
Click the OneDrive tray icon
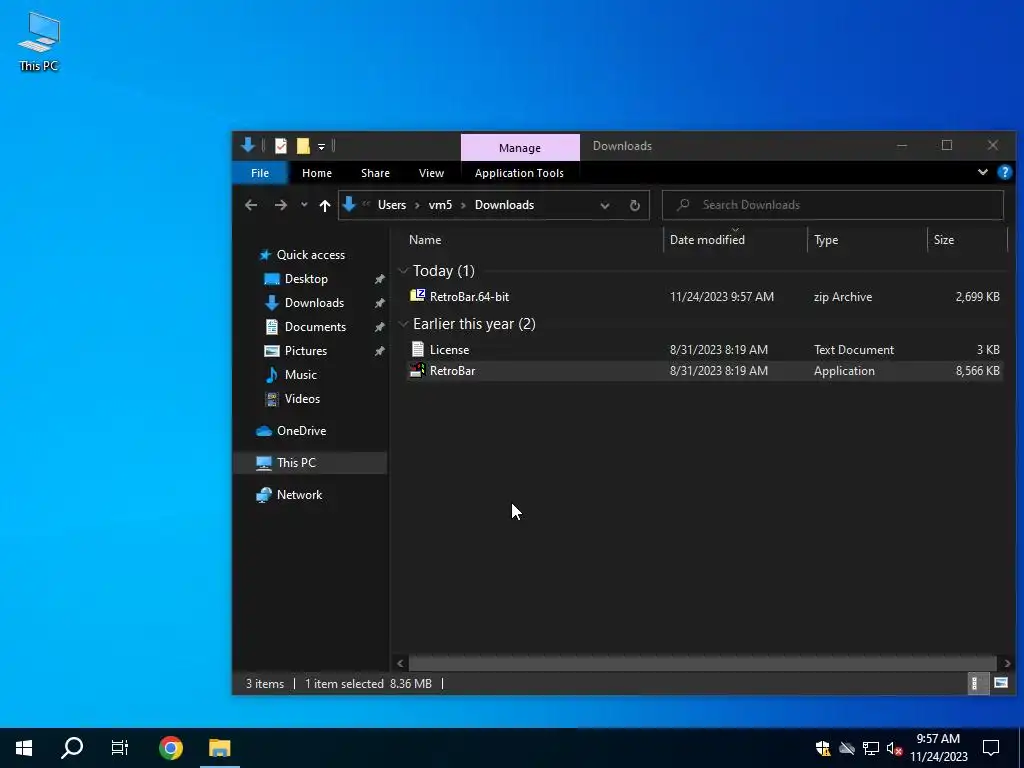coord(847,748)
